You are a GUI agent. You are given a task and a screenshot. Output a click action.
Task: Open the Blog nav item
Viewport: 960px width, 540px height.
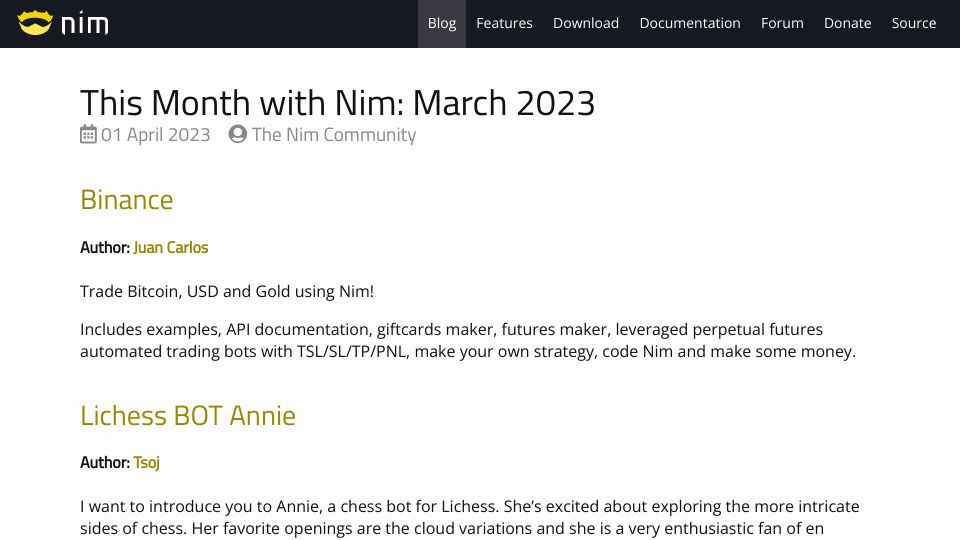(x=441, y=23)
